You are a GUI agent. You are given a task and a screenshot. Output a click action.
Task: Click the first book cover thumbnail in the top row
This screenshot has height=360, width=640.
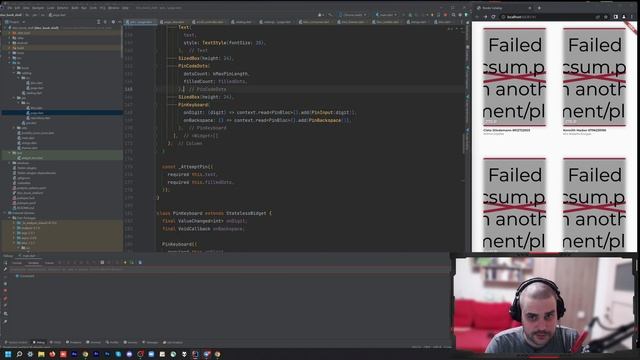[x=514, y=77]
